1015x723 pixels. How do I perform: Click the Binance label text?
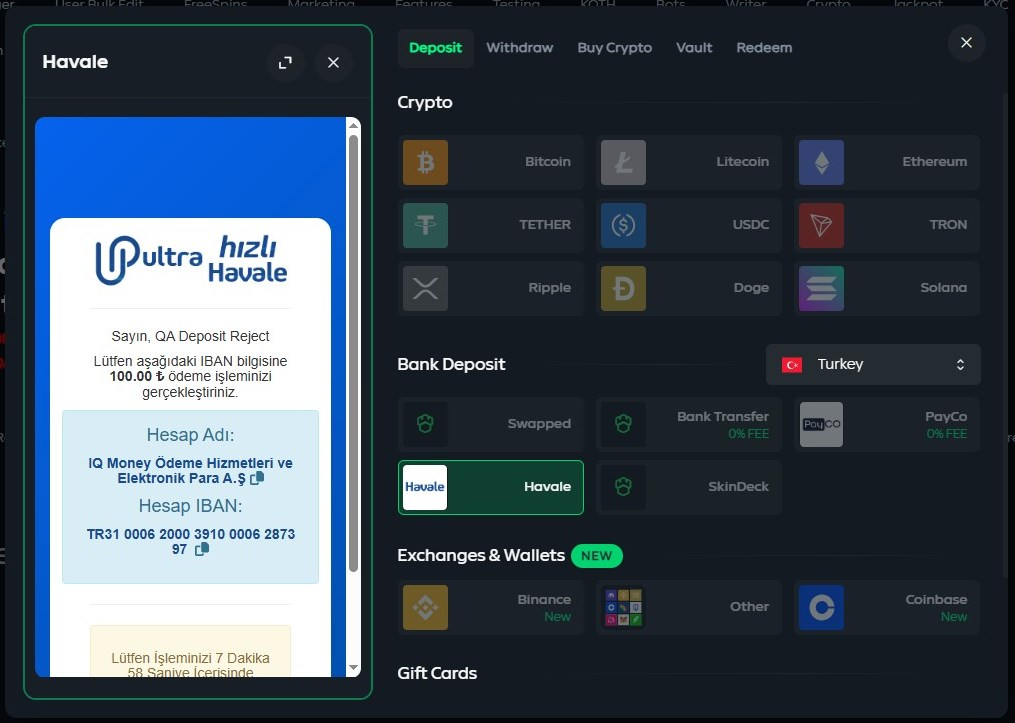(x=544, y=599)
